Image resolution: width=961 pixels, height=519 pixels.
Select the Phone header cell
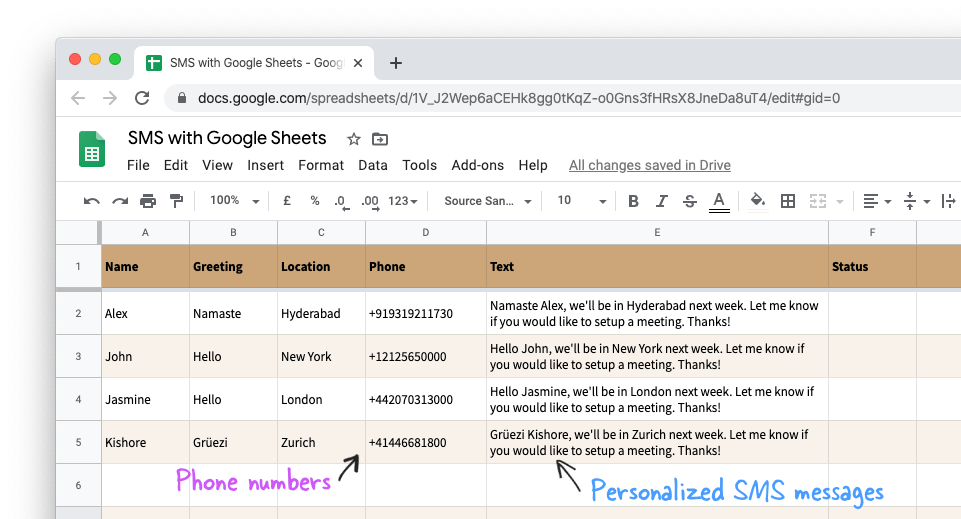click(x=426, y=267)
